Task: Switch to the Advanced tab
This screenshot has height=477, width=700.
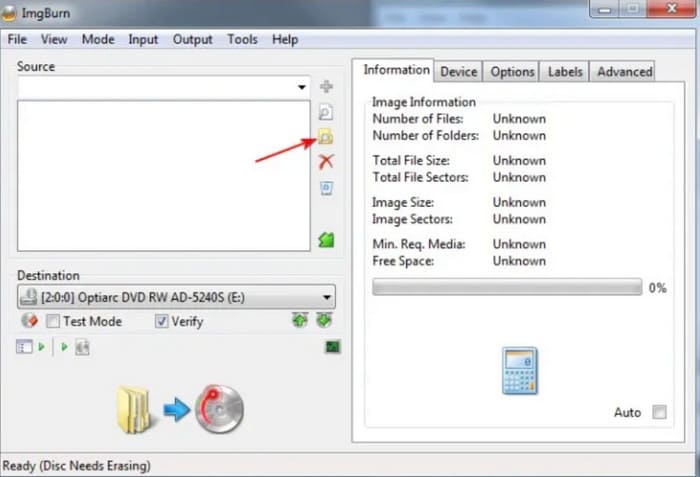Action: point(625,71)
